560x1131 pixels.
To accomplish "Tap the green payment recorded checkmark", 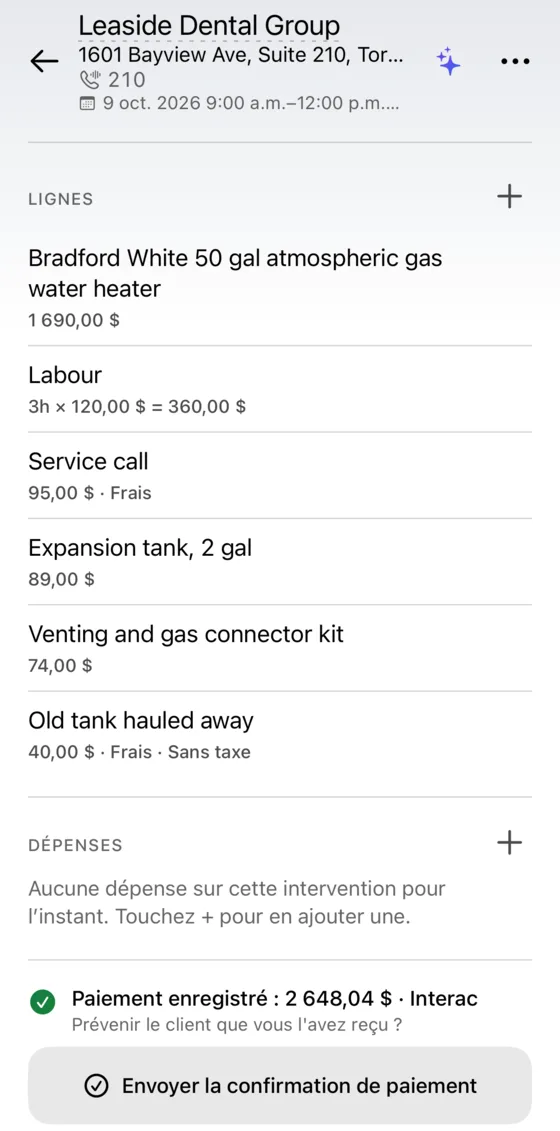I will [x=43, y=1002].
